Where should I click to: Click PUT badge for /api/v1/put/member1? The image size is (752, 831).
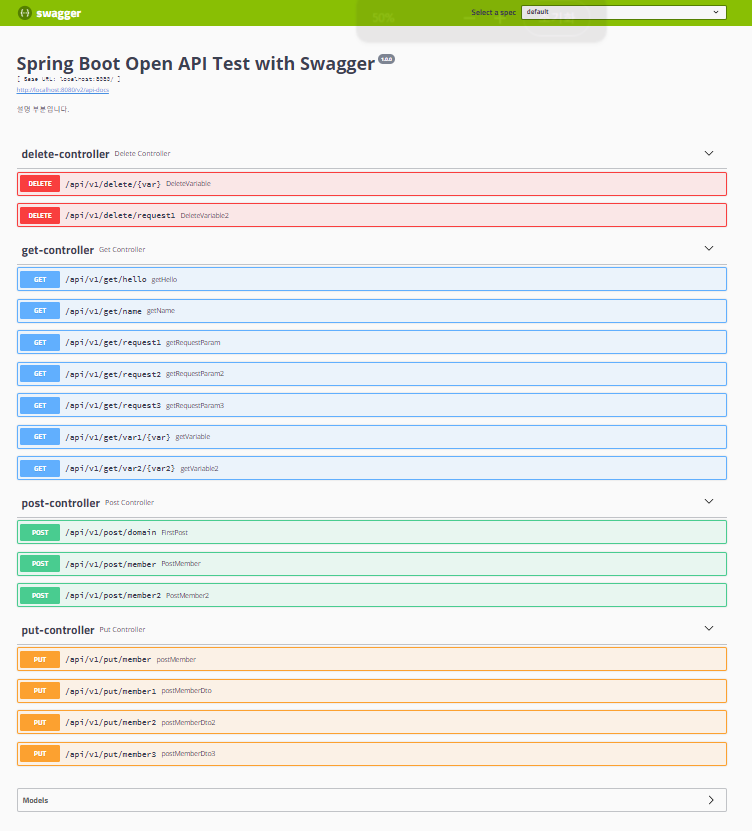[x=40, y=691]
